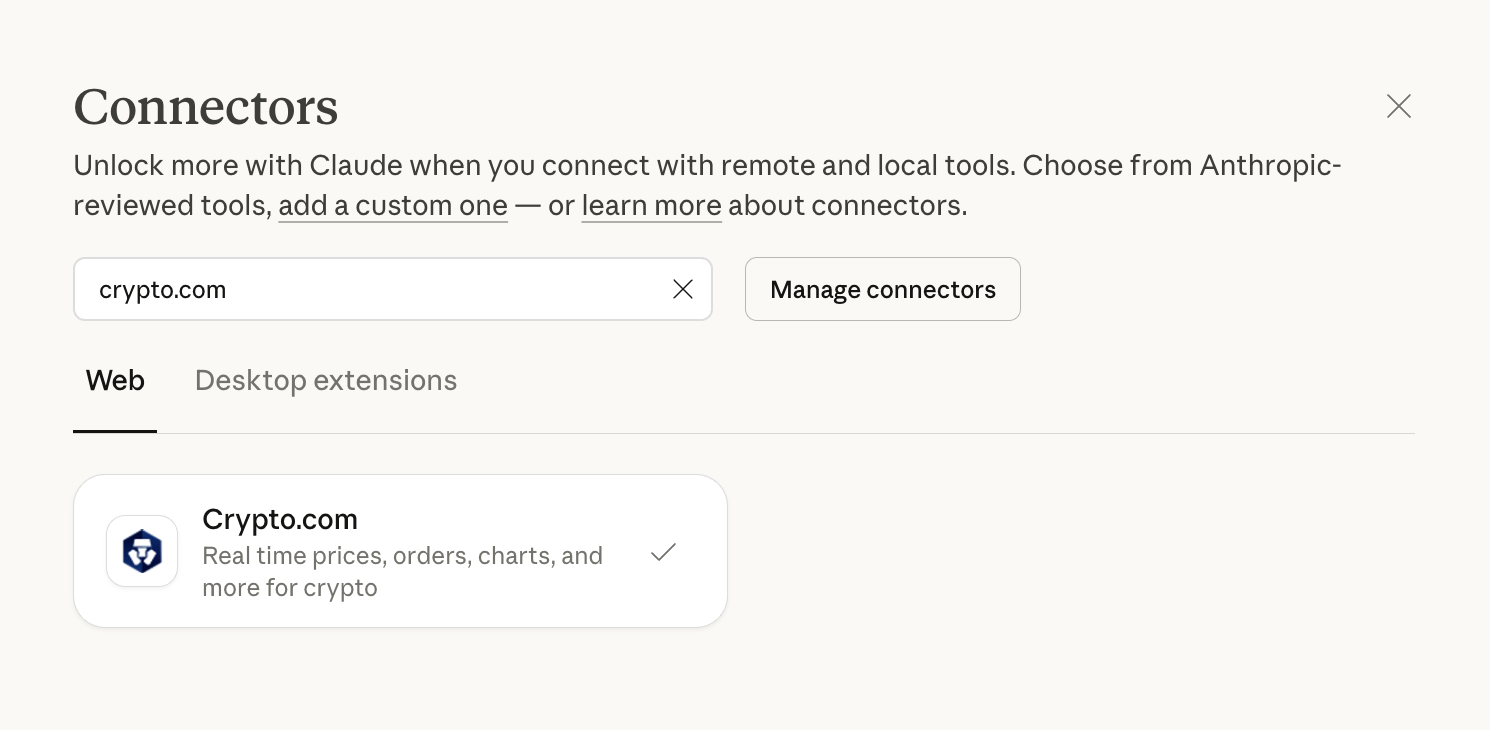Screen dimensions: 1490x730
Task: Select the Crypto.com connector card
Action: 400,550
